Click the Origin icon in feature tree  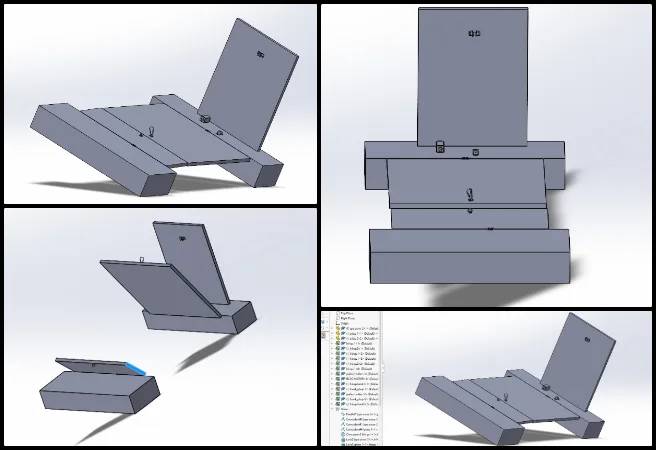point(338,323)
